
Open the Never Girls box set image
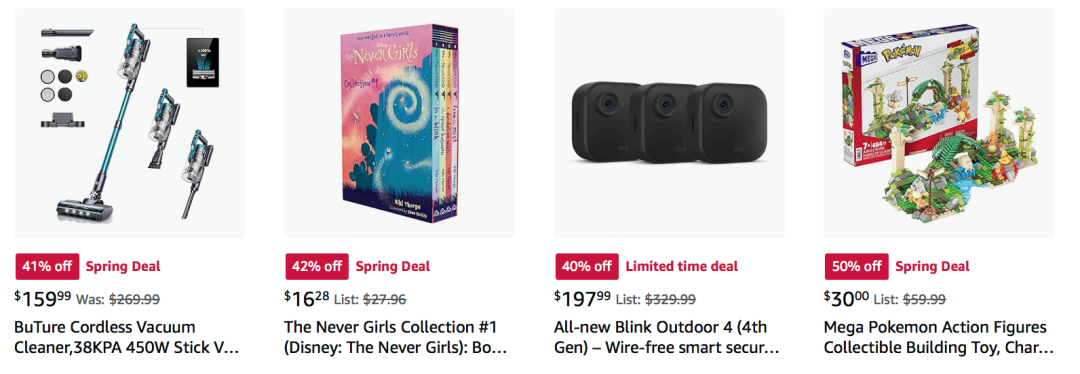tap(399, 123)
